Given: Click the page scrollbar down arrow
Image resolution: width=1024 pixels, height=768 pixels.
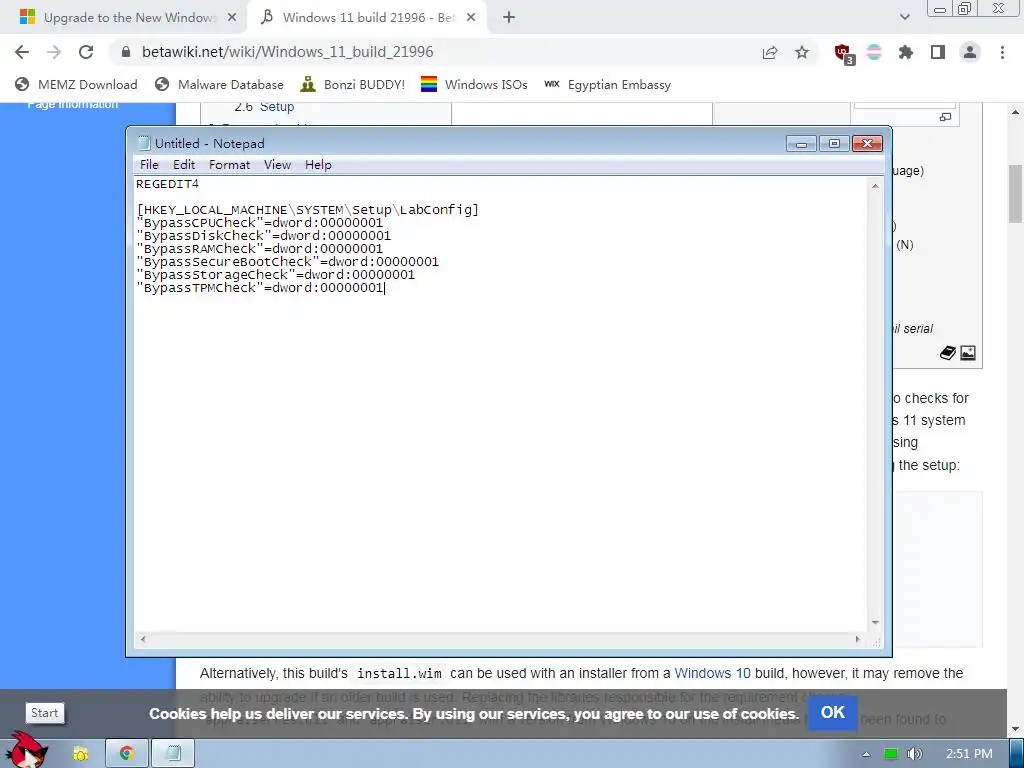Looking at the screenshot, I should pos(1016,729).
